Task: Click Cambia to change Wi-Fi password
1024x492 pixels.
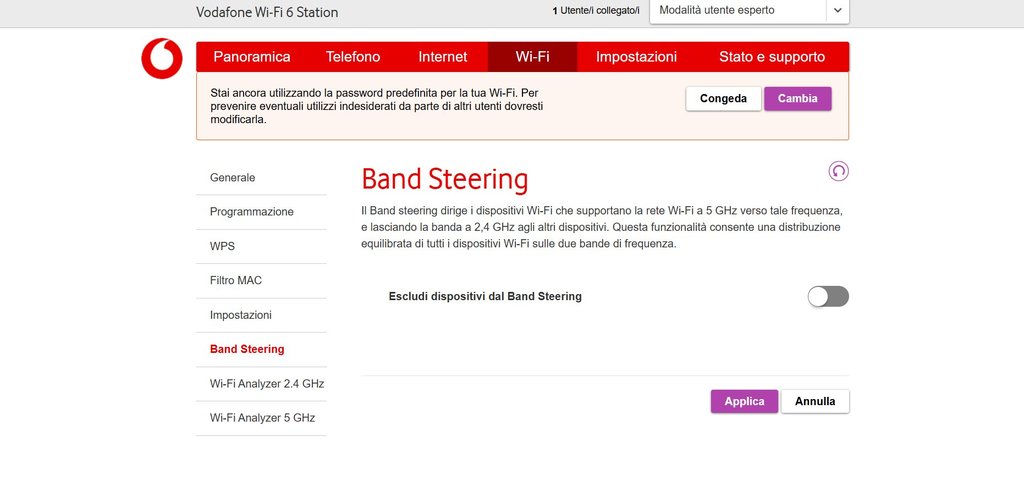Action: [x=797, y=99]
